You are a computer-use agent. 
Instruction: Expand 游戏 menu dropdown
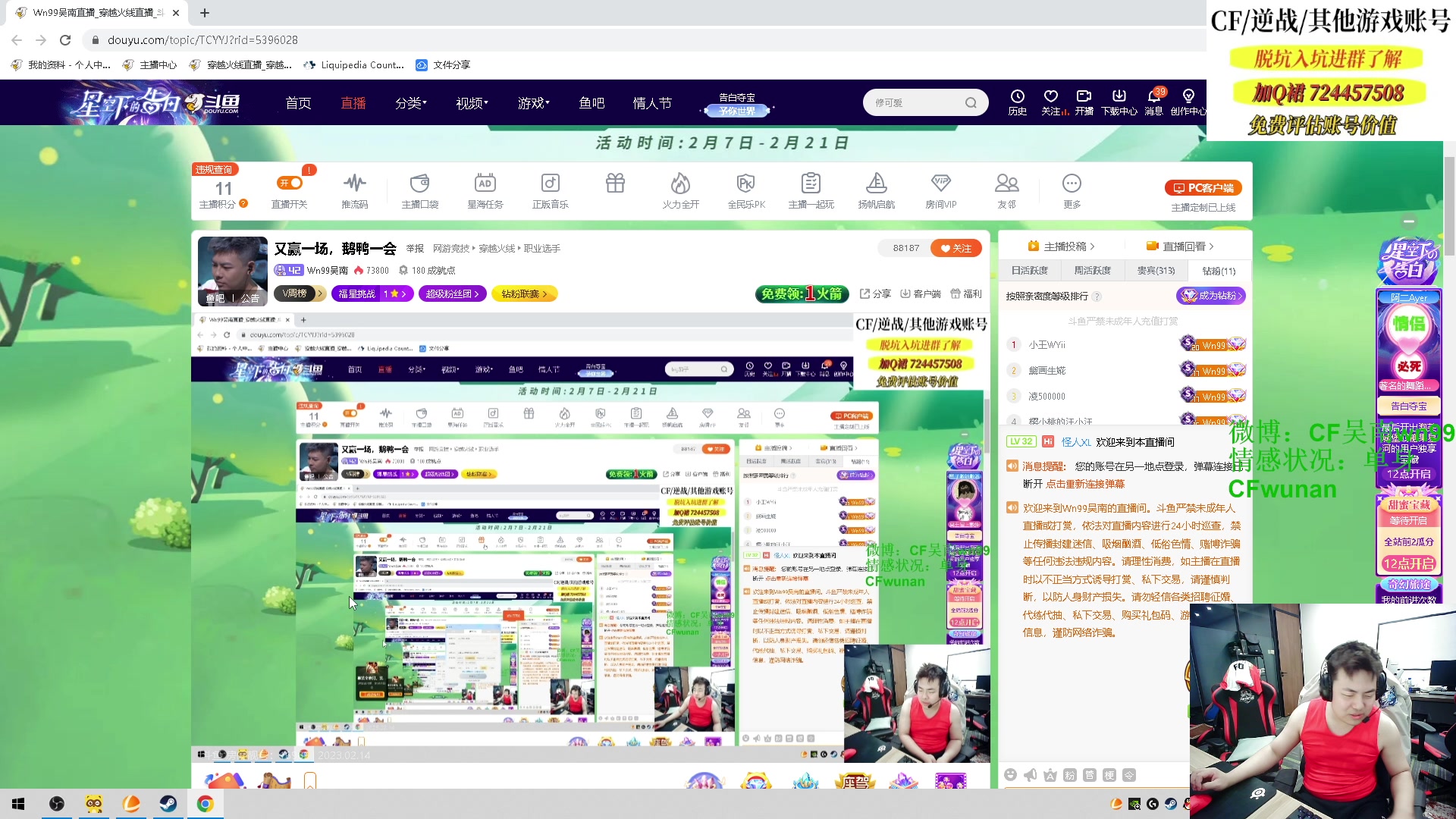pyautogui.click(x=533, y=102)
